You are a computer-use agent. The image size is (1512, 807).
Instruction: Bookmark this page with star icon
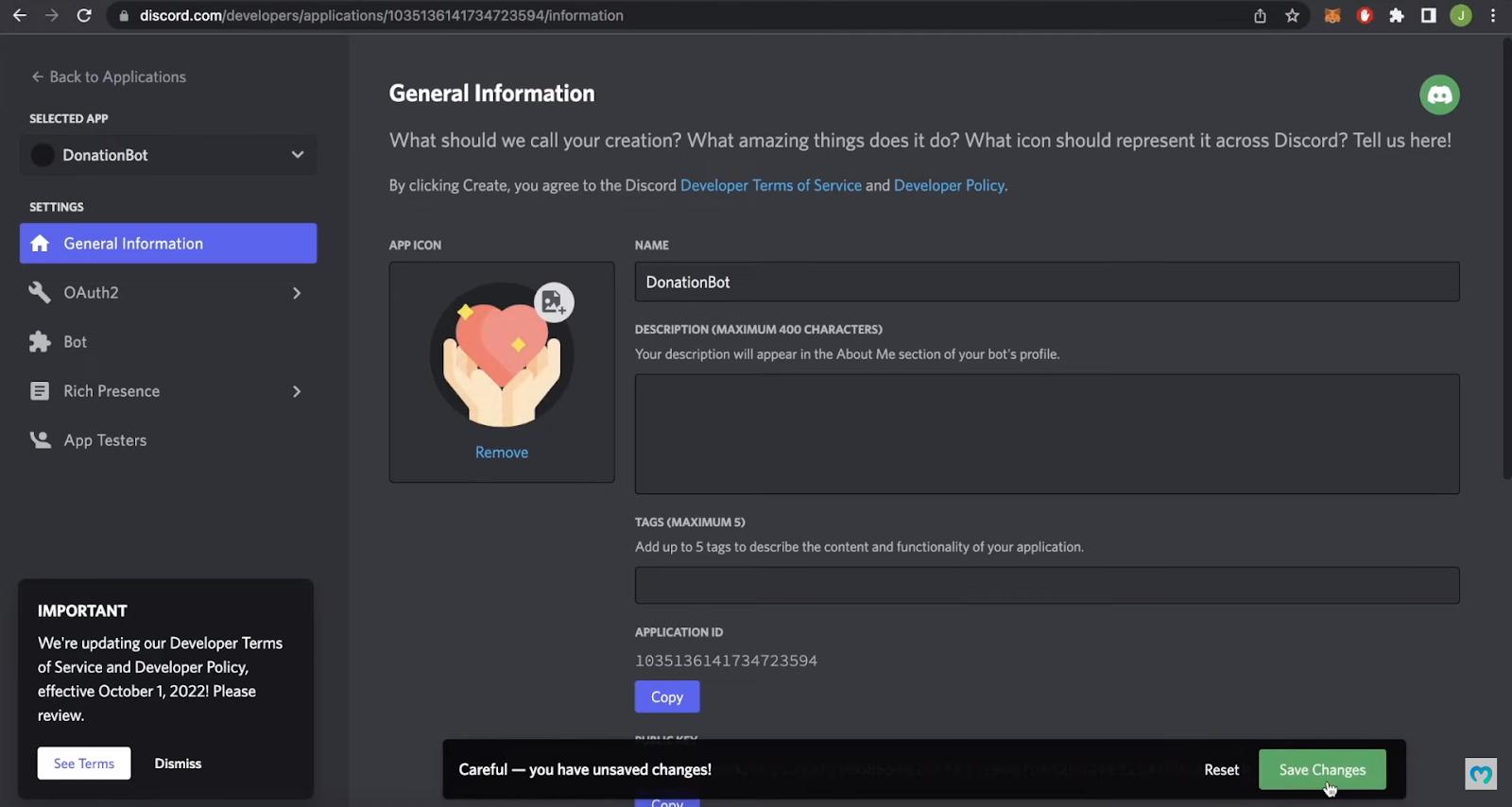coord(1292,15)
